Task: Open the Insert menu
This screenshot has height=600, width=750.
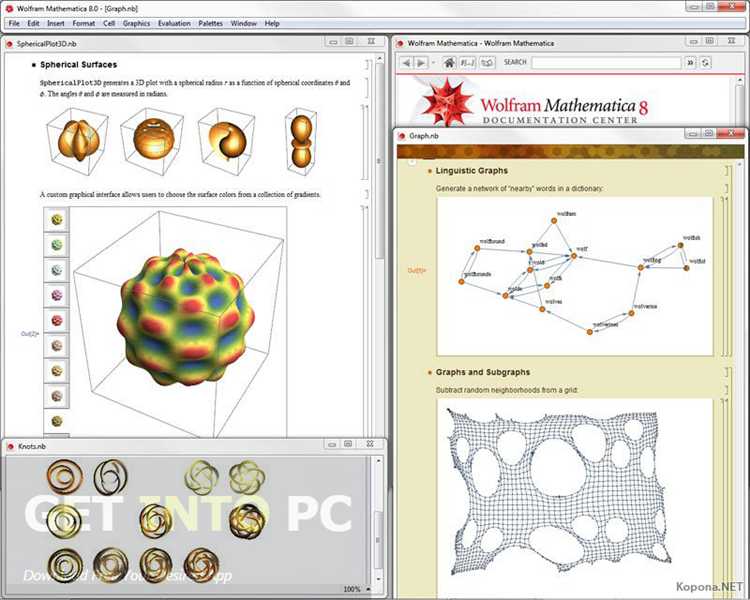Action: point(55,23)
